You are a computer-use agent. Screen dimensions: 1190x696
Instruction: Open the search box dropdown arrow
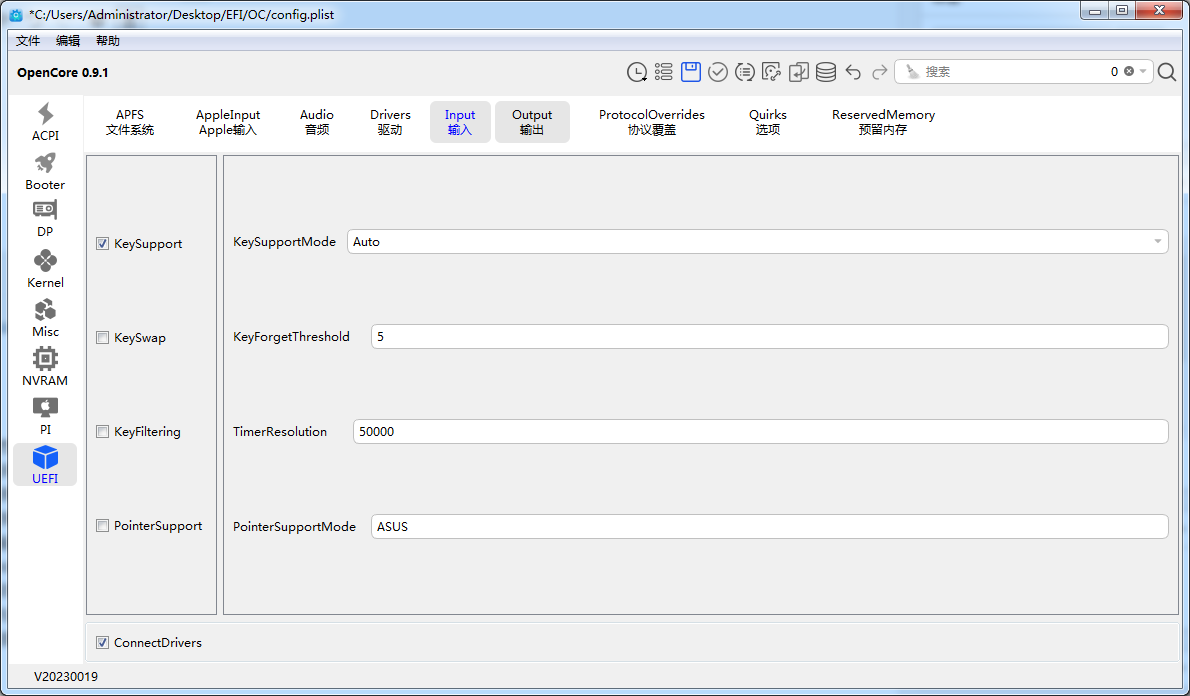[1144, 72]
